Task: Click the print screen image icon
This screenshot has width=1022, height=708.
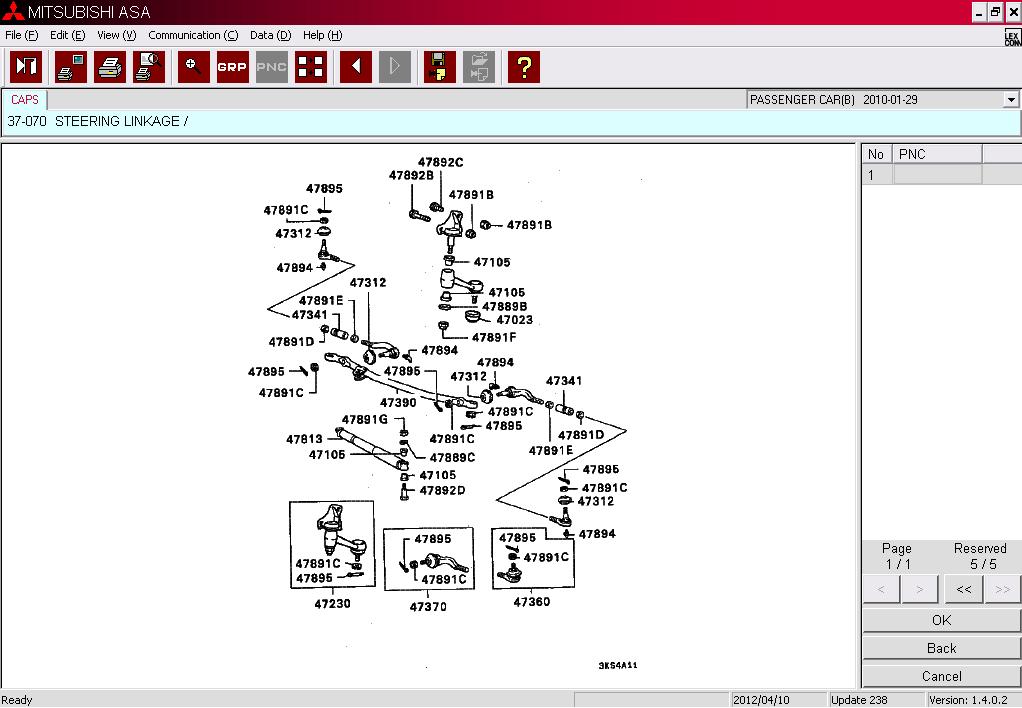Action: pyautogui.click(x=71, y=67)
